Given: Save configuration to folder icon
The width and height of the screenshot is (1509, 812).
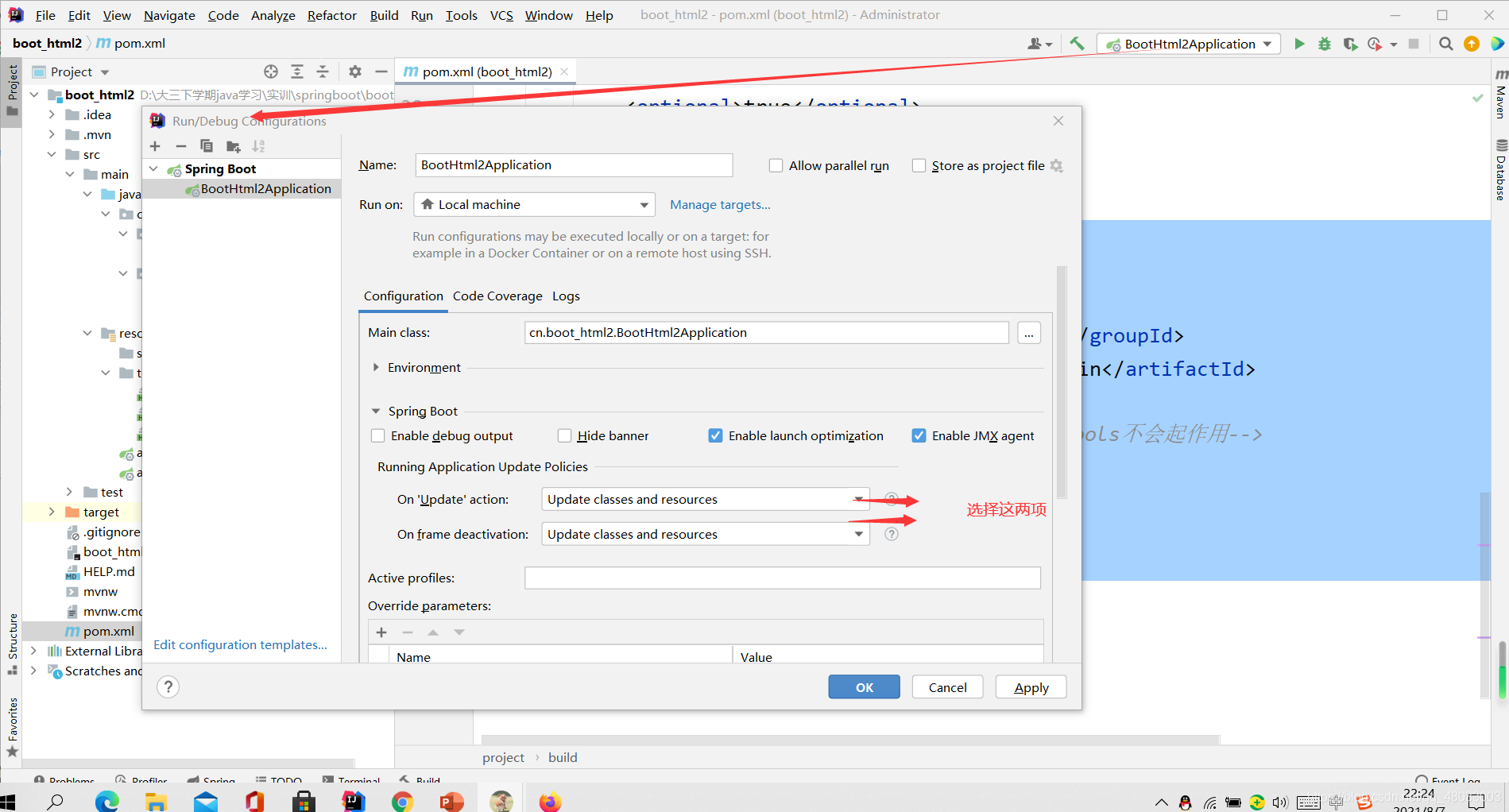Looking at the screenshot, I should click(x=233, y=146).
